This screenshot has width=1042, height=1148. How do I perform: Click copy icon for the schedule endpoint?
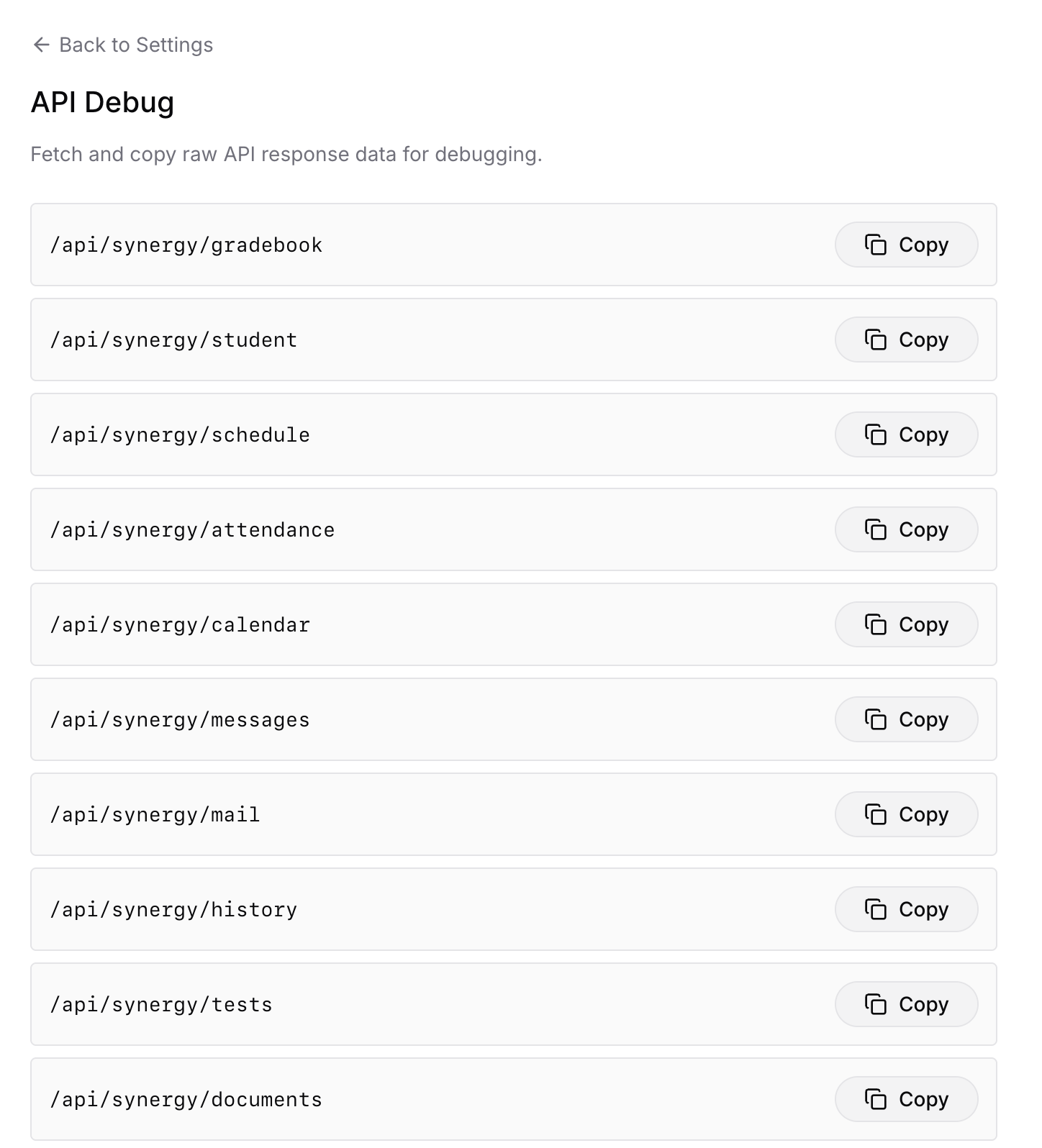[x=875, y=434]
